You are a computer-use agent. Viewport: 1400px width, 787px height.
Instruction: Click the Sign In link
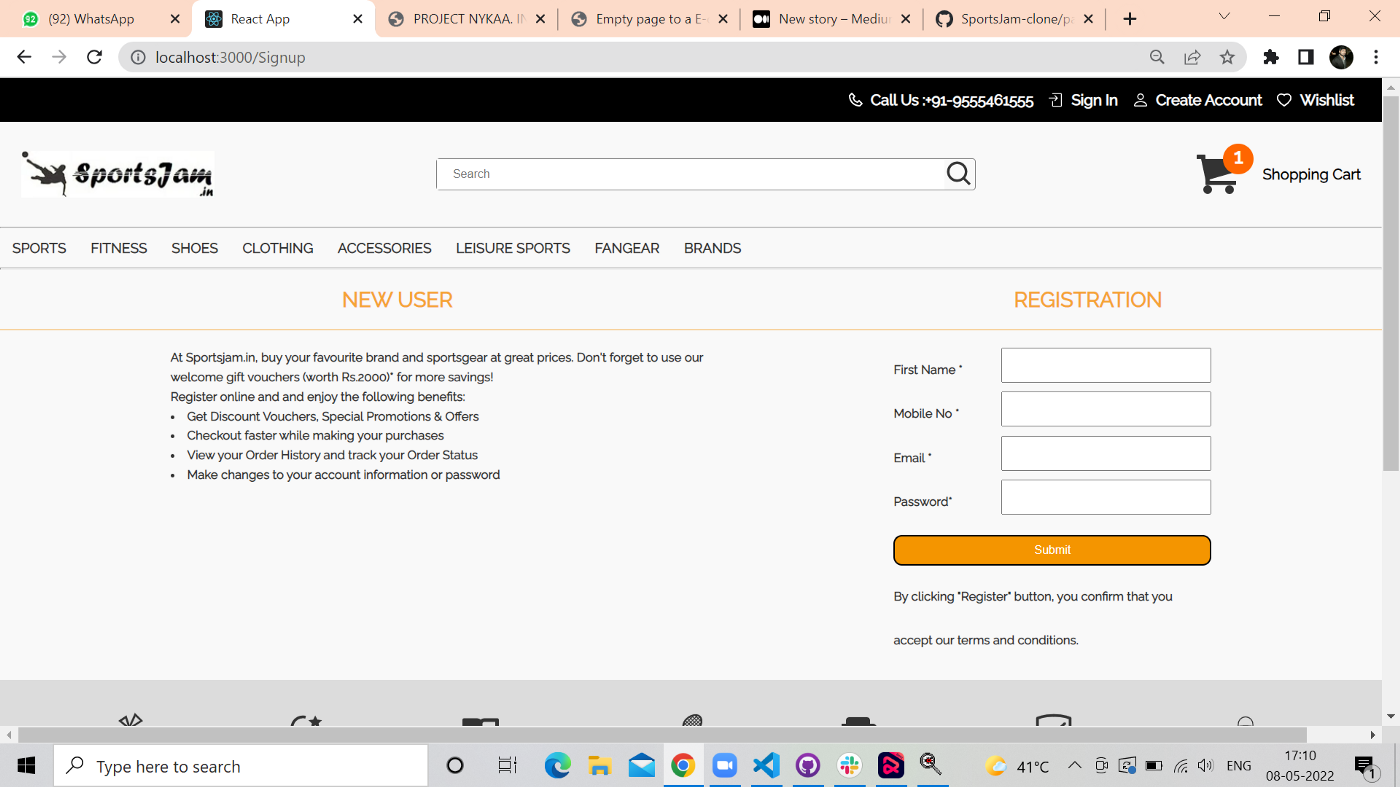point(1094,100)
